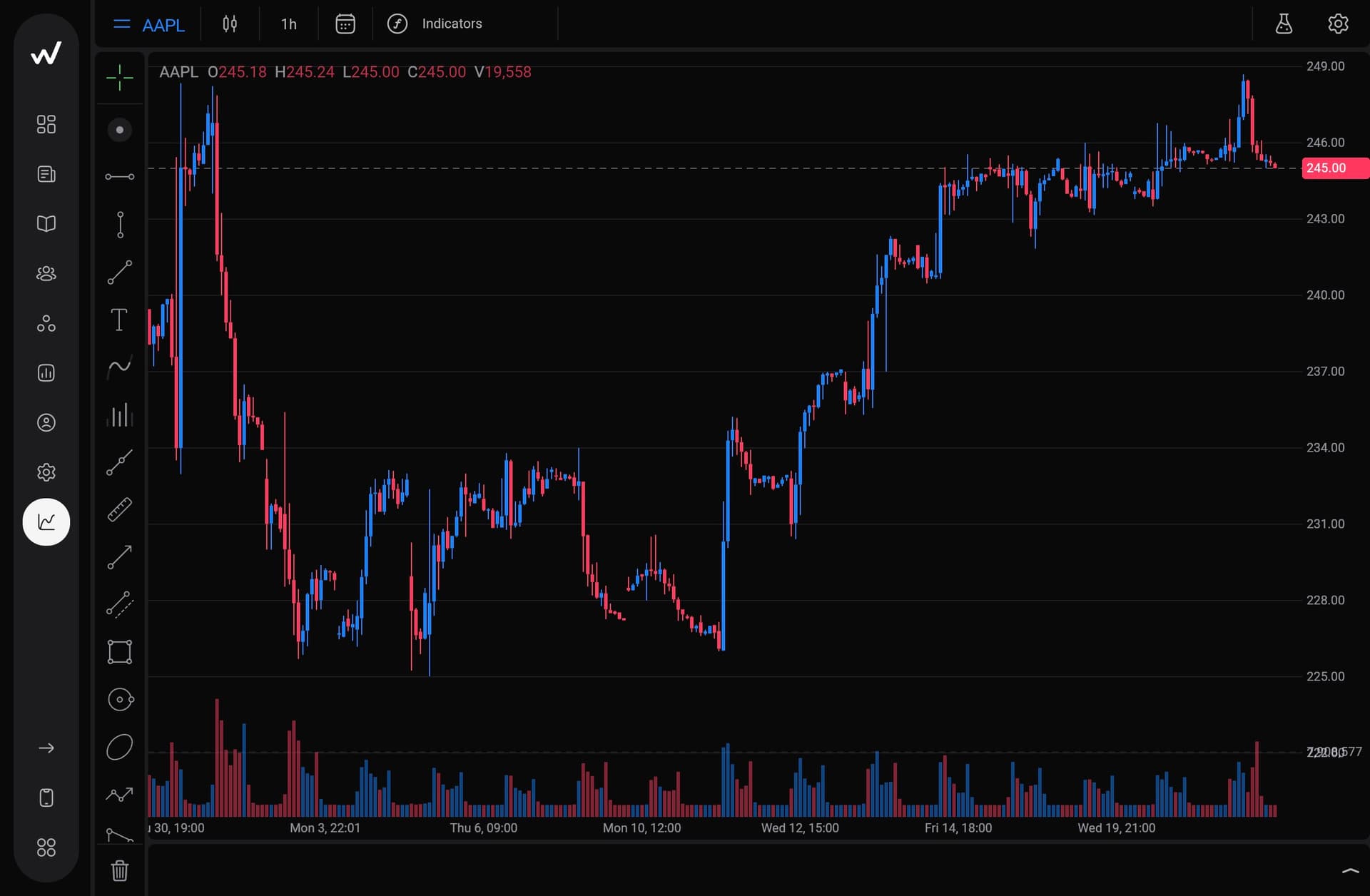Change the candlestick chart type
Image resolution: width=1370 pixels, height=896 pixels.
230,24
